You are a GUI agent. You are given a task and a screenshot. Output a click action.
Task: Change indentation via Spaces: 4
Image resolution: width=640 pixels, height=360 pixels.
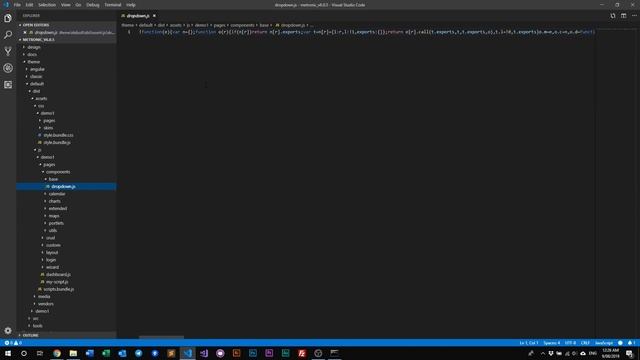552,343
